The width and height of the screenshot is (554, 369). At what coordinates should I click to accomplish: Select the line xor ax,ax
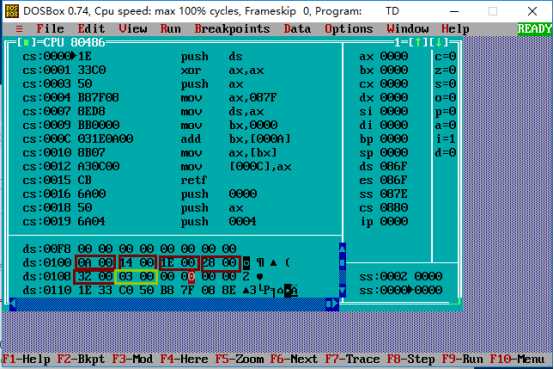point(143,70)
